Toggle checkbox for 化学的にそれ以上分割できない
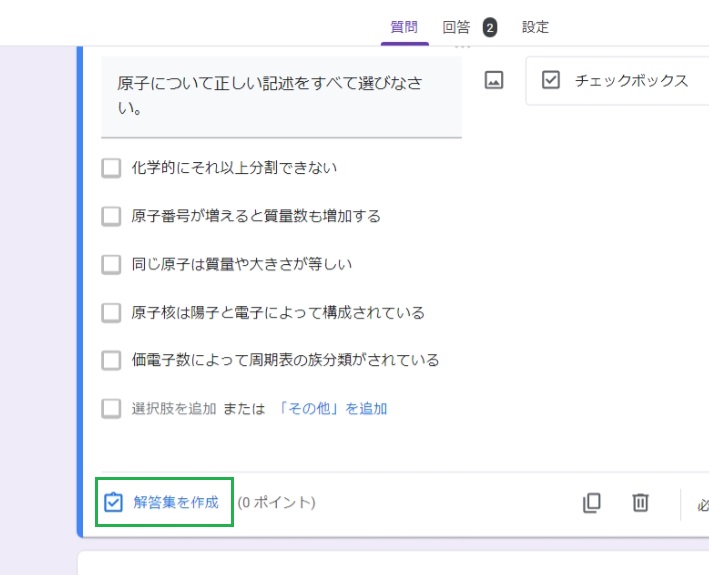The height and width of the screenshot is (575, 709). coord(111,168)
